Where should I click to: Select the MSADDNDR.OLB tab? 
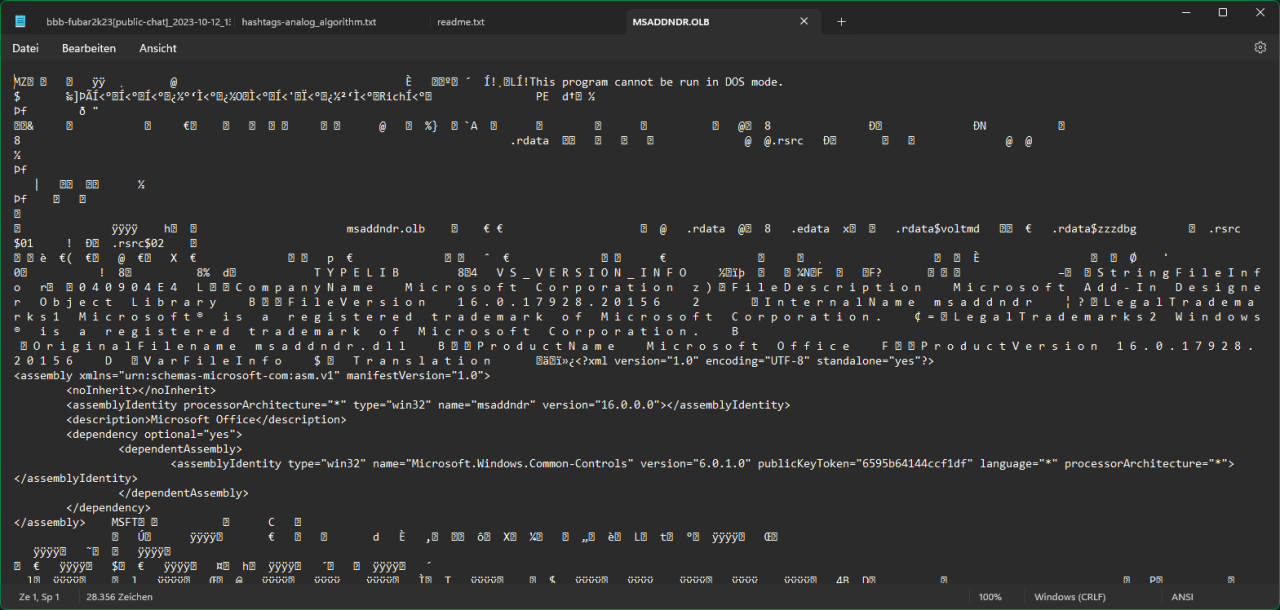(x=671, y=21)
